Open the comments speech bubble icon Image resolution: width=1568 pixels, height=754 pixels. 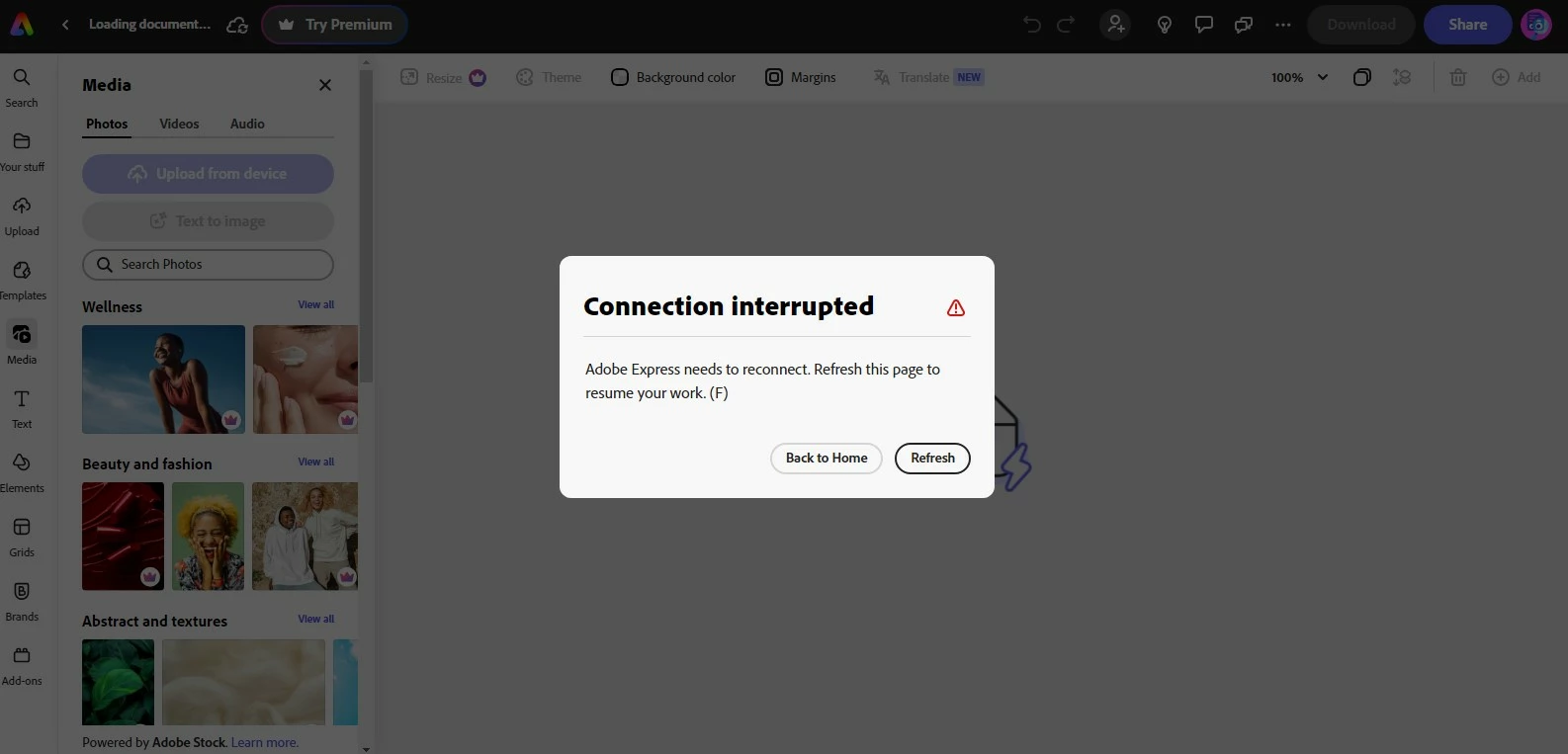point(1204,25)
